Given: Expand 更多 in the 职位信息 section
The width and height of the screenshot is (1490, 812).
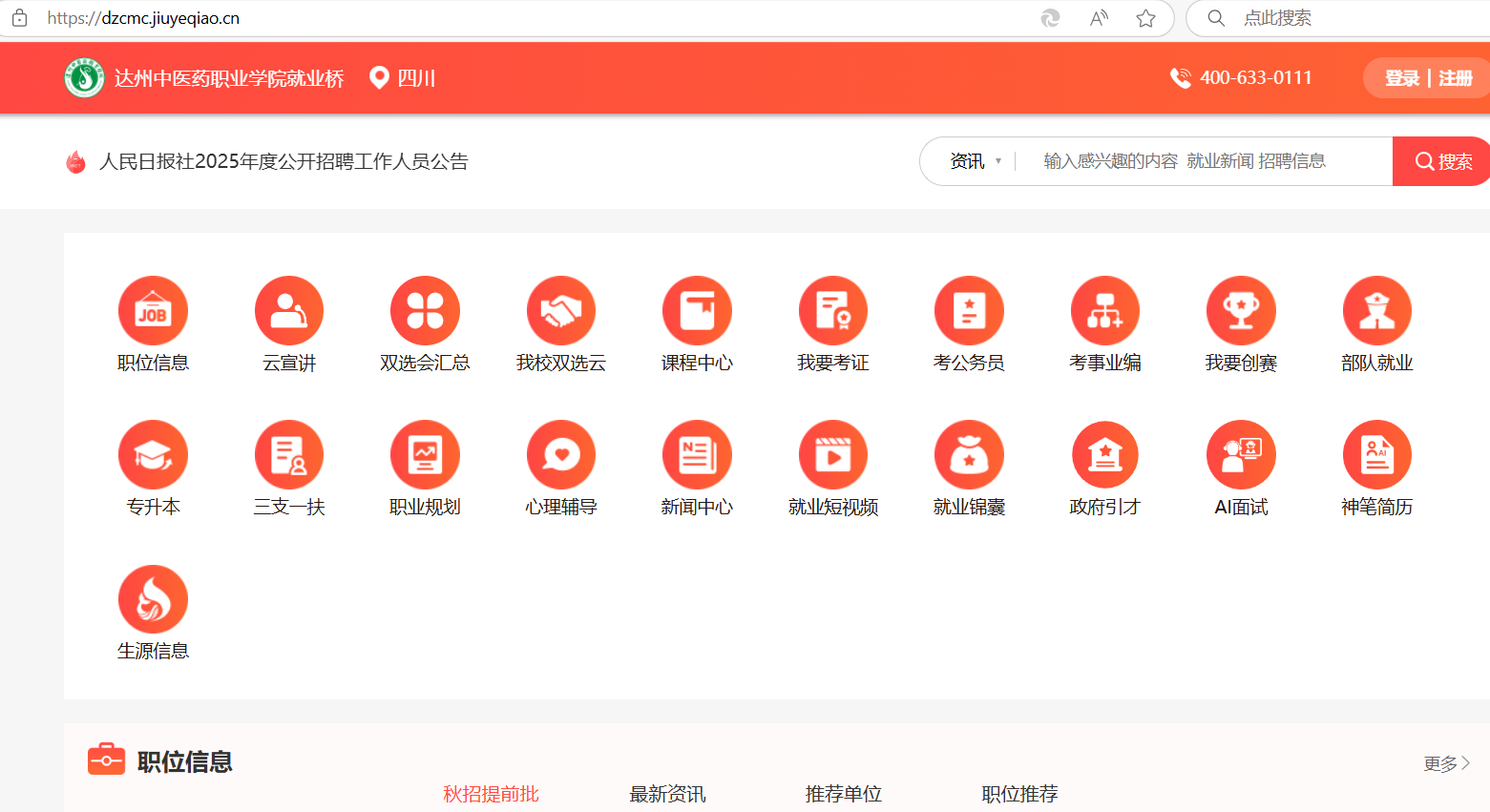Looking at the screenshot, I should click(1446, 763).
